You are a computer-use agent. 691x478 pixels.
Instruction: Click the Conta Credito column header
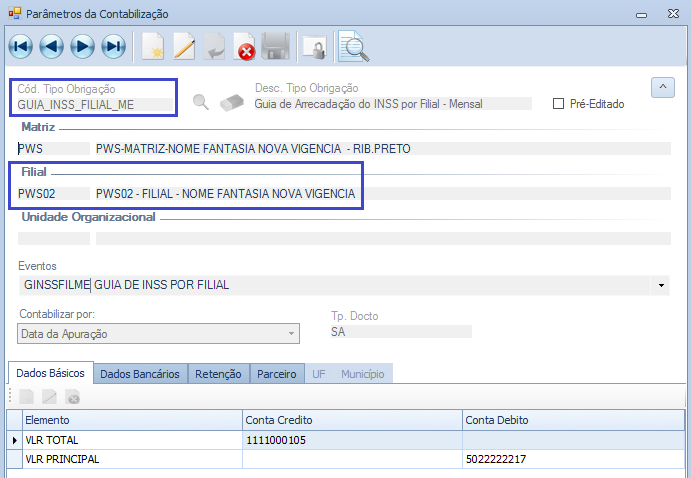click(x=351, y=420)
